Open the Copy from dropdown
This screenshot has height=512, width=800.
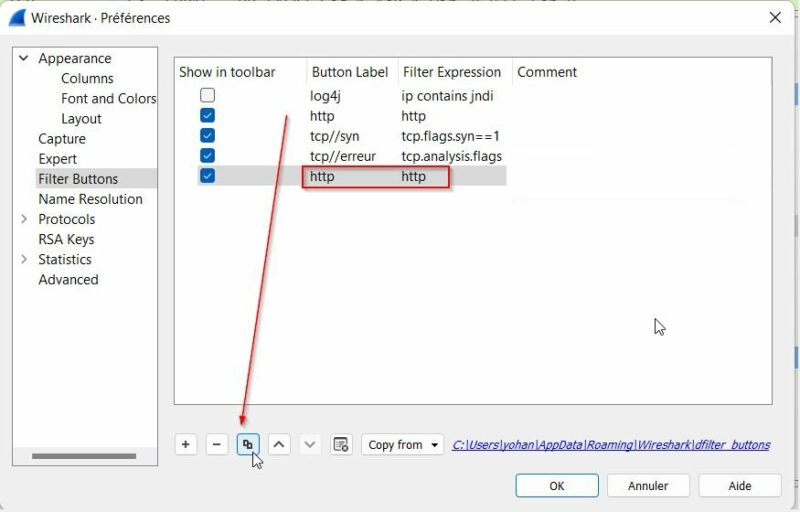pos(403,445)
